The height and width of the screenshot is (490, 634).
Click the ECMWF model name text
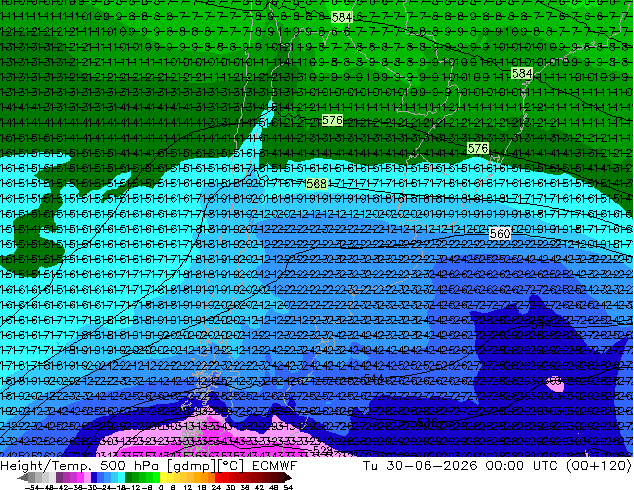tap(275, 466)
